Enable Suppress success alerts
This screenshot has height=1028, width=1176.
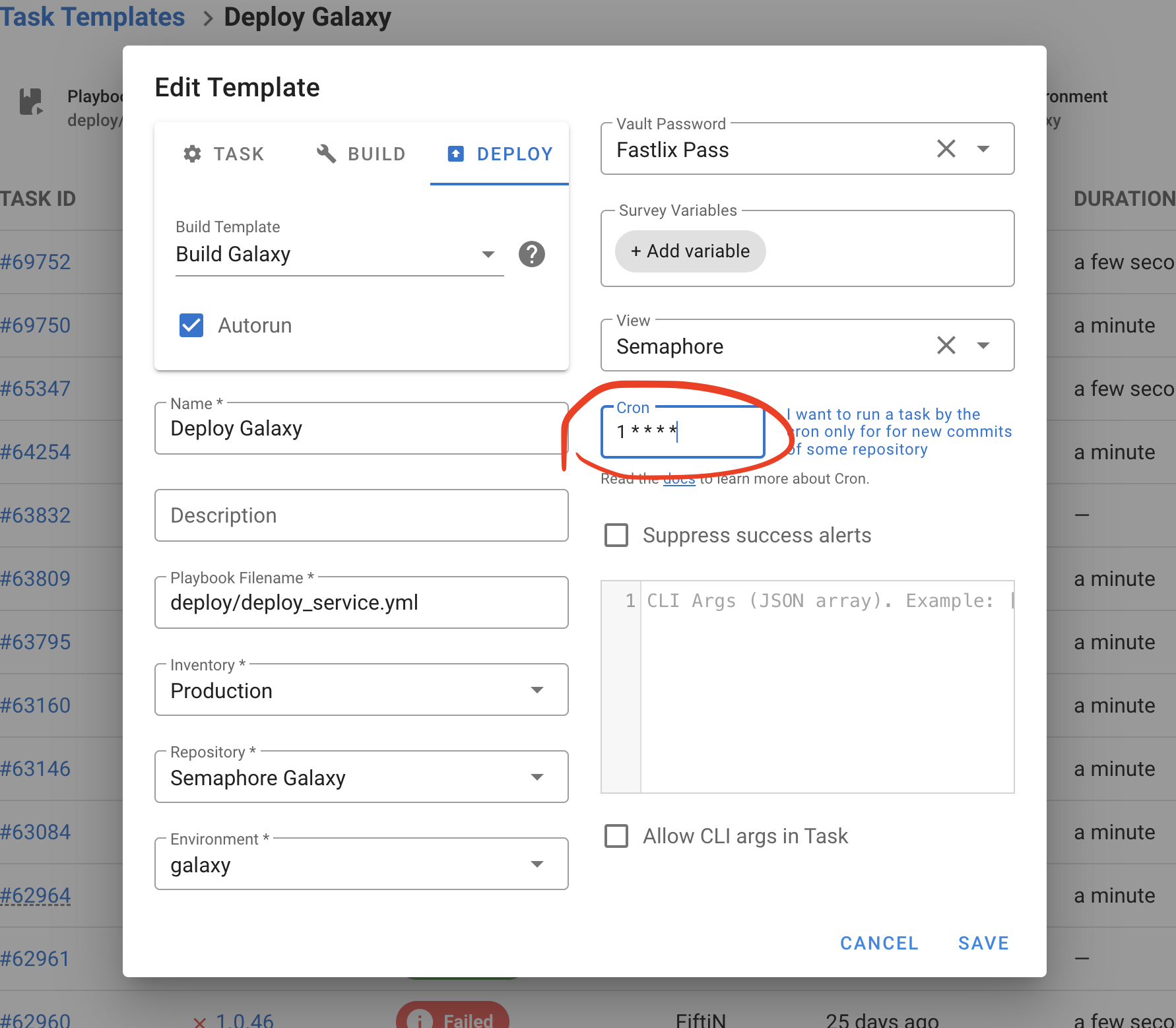[616, 535]
